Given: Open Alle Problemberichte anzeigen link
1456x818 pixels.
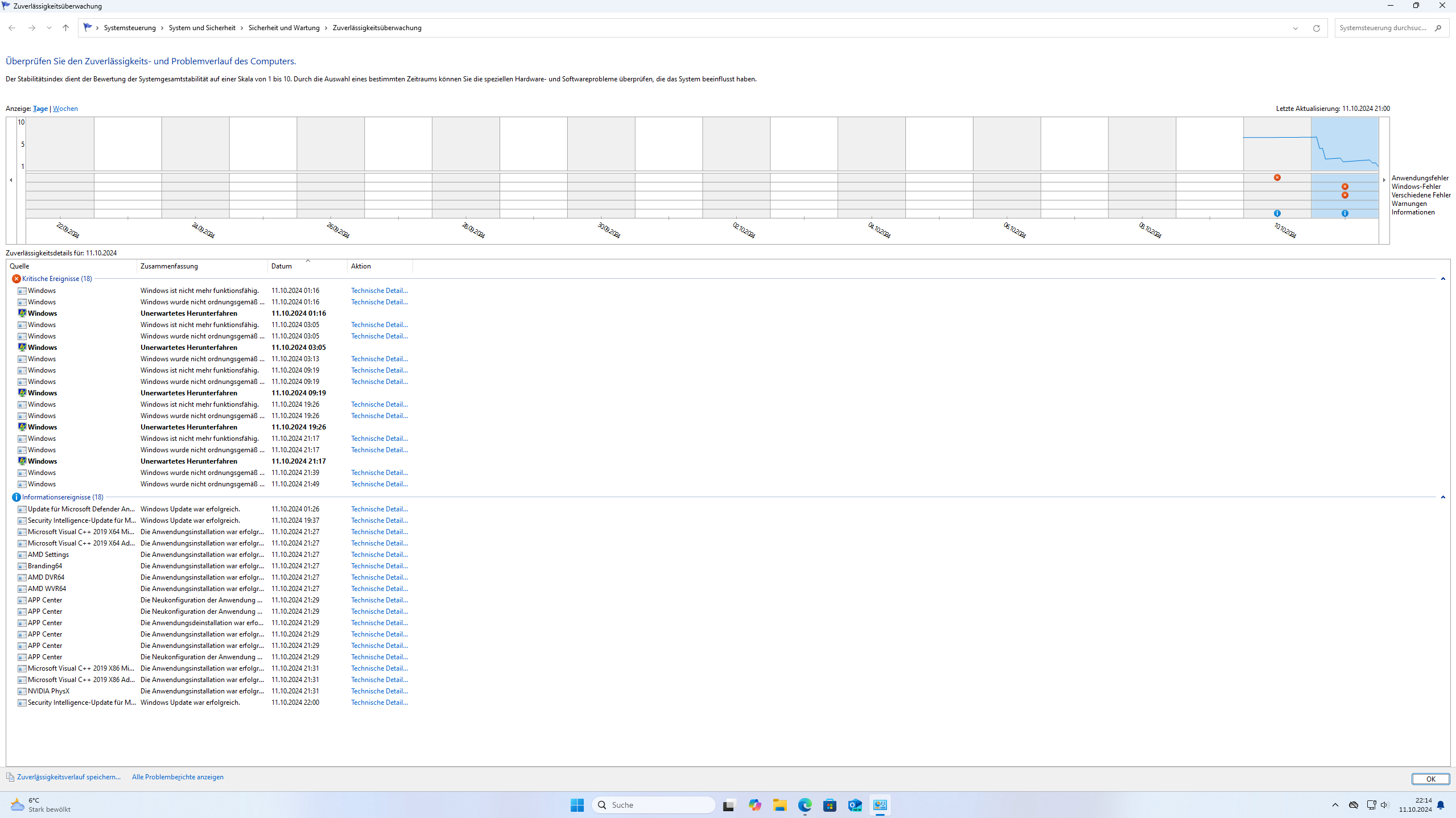Looking at the screenshot, I should point(178,777).
